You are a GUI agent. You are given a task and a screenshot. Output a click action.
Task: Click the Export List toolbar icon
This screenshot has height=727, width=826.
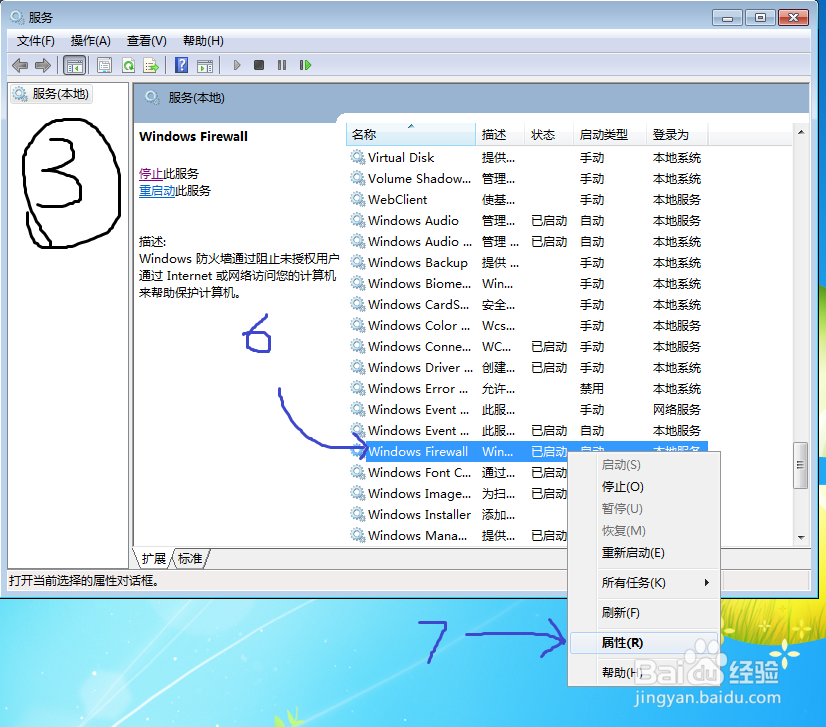pos(151,65)
